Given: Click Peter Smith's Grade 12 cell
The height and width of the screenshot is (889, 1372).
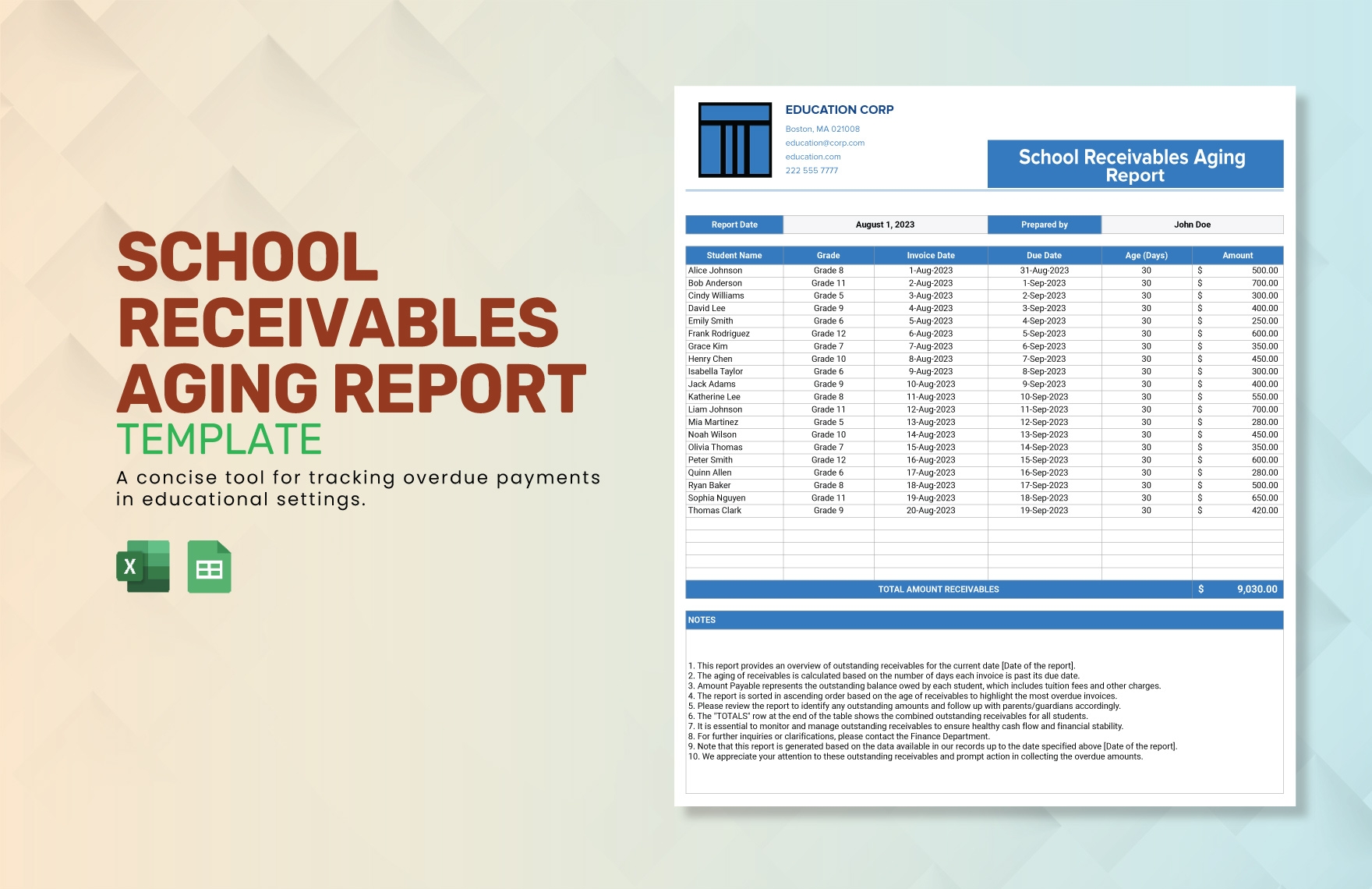Looking at the screenshot, I should point(829,460).
